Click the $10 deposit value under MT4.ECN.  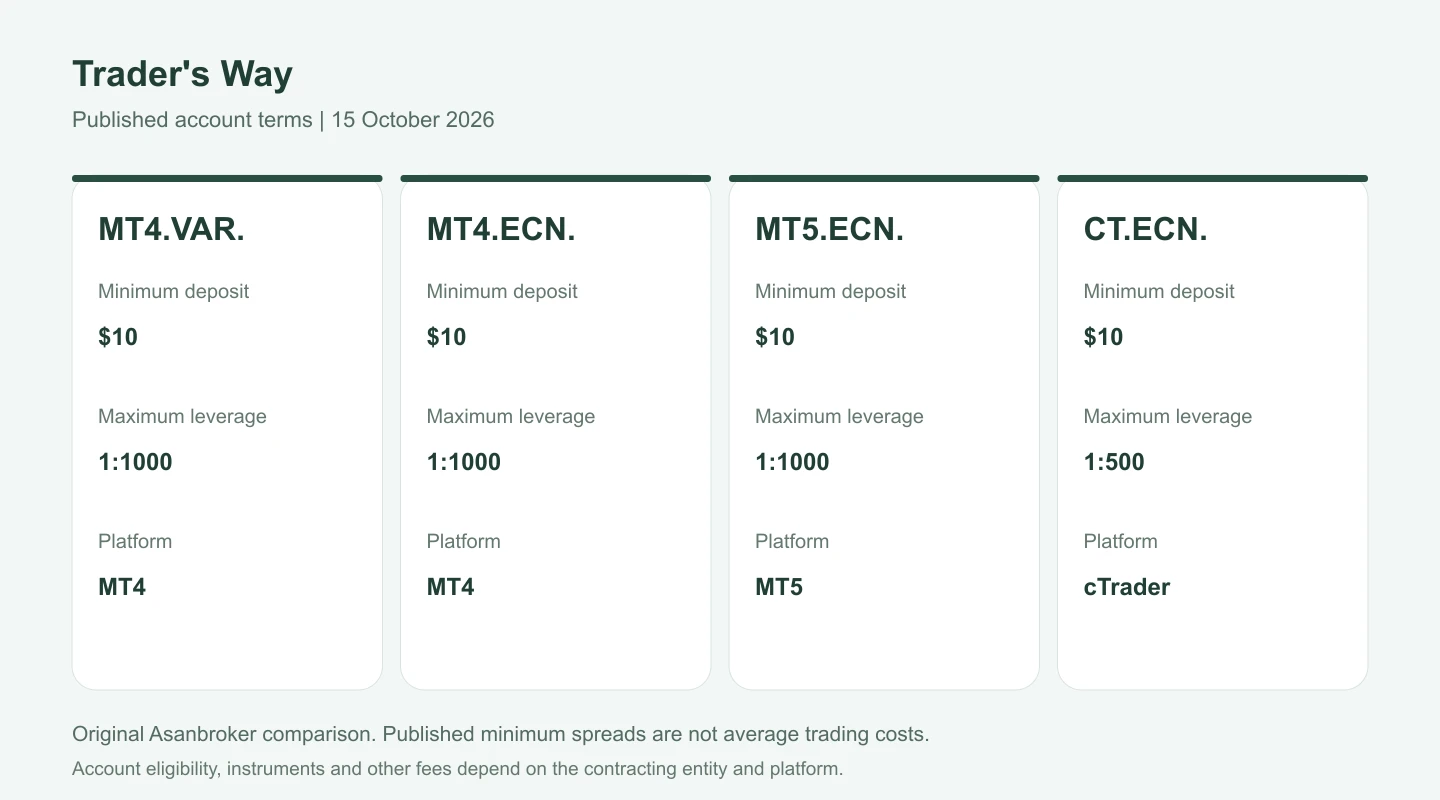446,337
